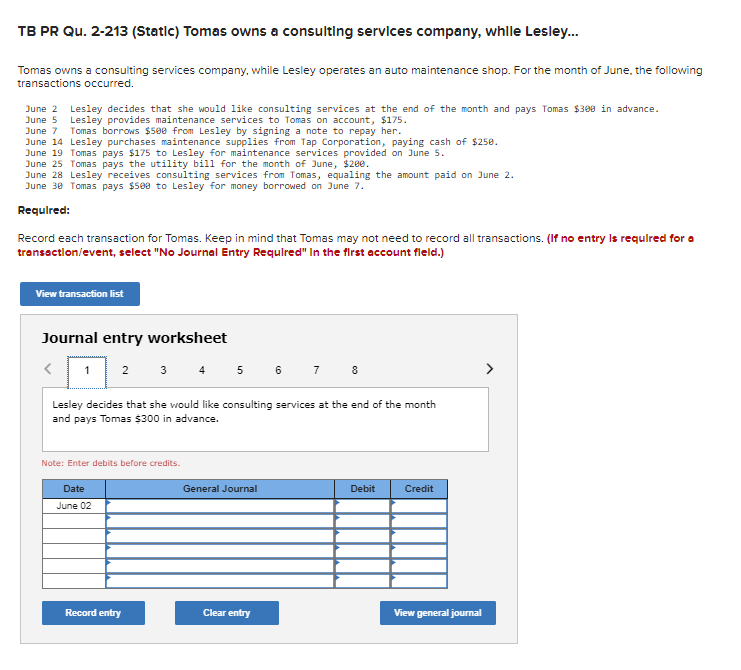Screen dimensions: 741x670
Task: Open General Journal account field, third row
Action: 220,536
